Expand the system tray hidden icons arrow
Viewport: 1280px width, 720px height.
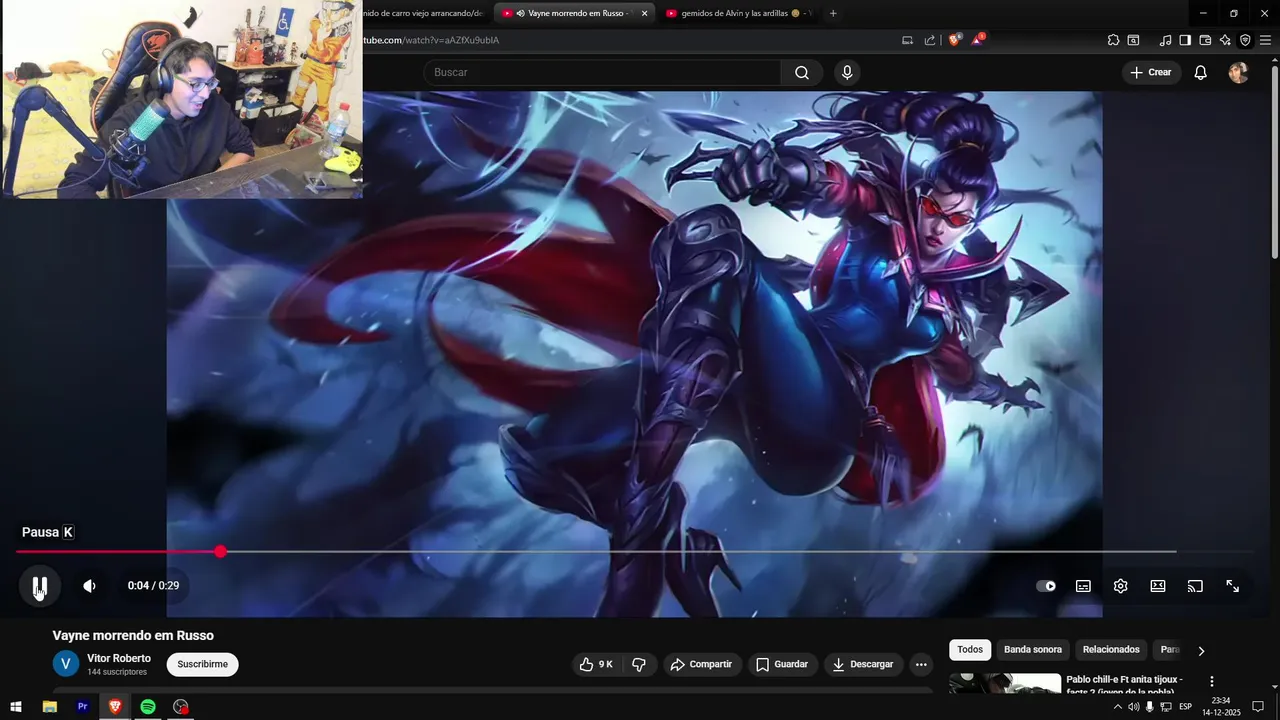1118,707
